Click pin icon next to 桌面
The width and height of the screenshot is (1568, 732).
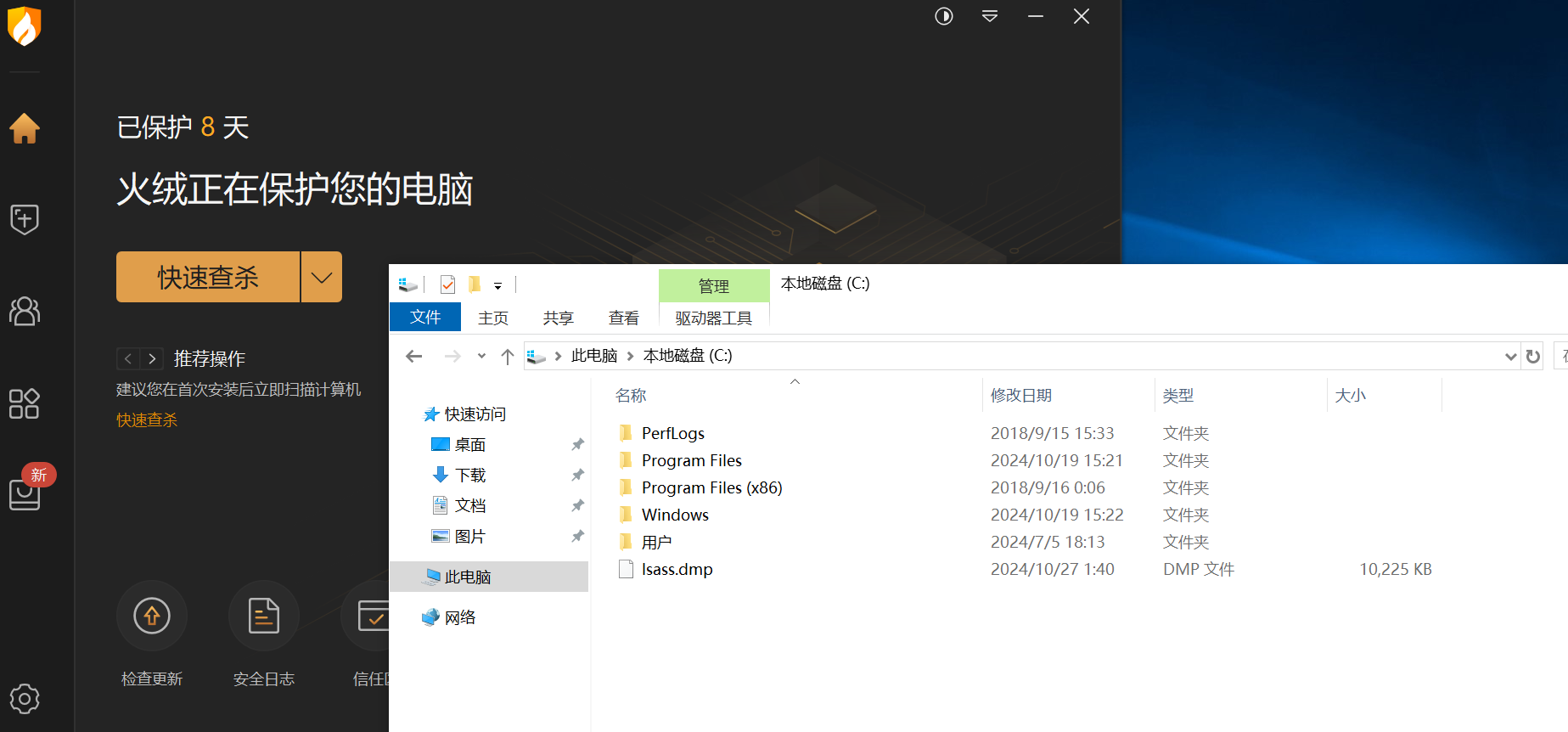[577, 445]
